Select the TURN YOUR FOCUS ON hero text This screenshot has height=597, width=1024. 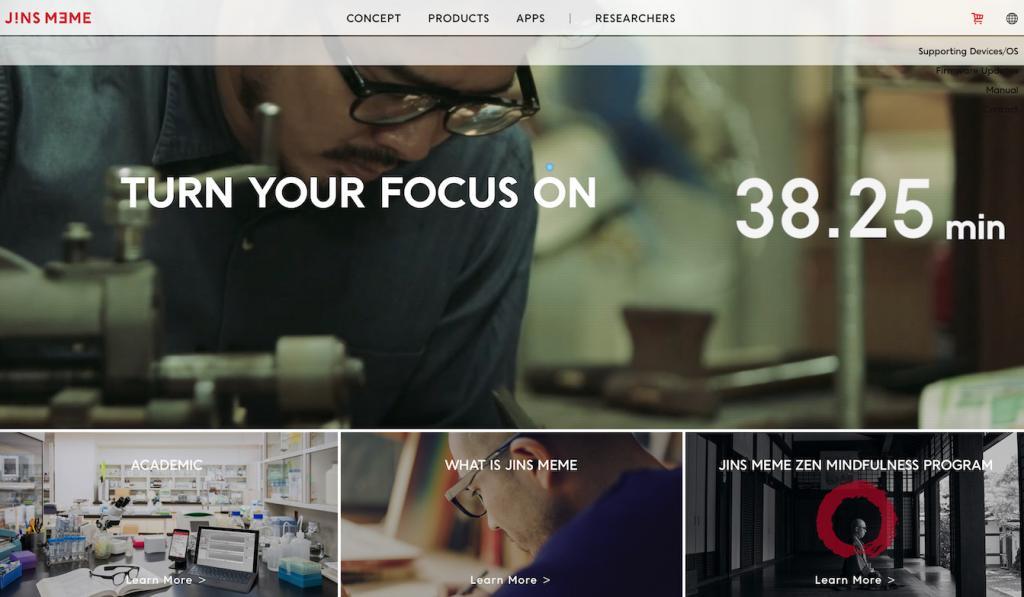pyautogui.click(x=359, y=192)
